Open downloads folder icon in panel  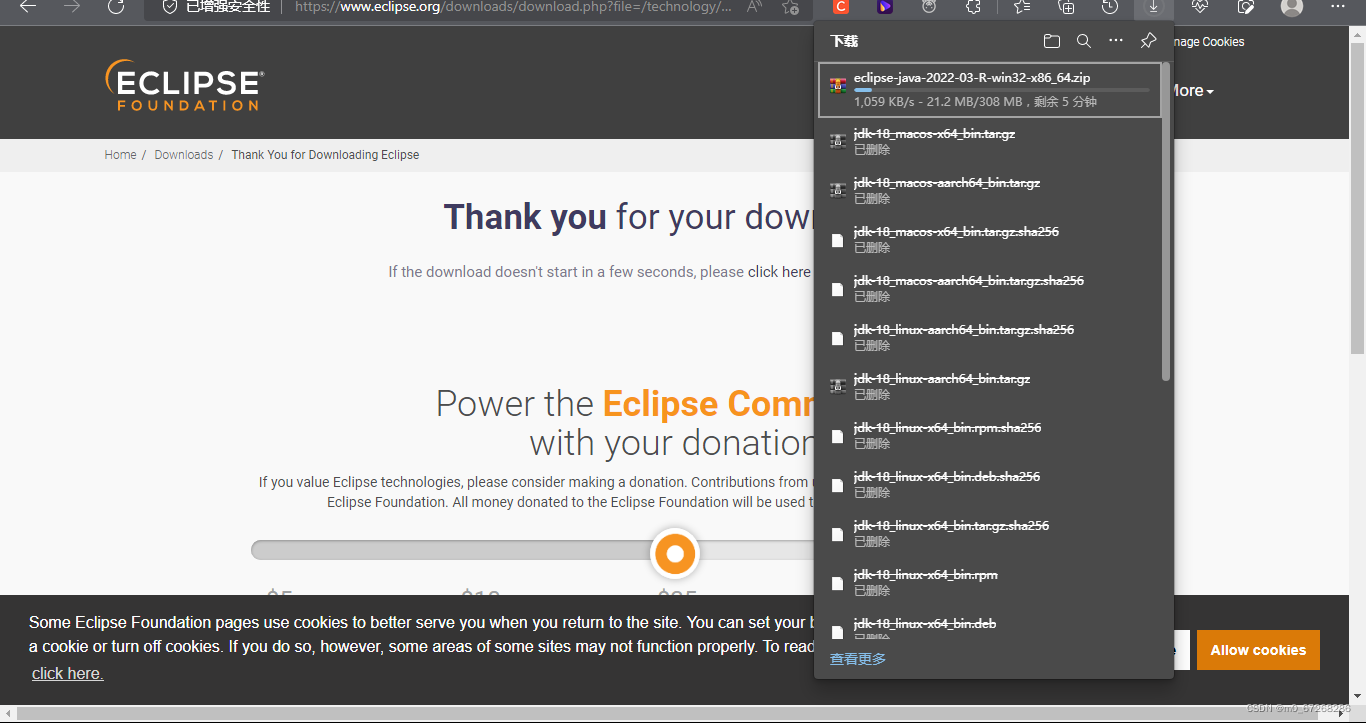(1051, 41)
